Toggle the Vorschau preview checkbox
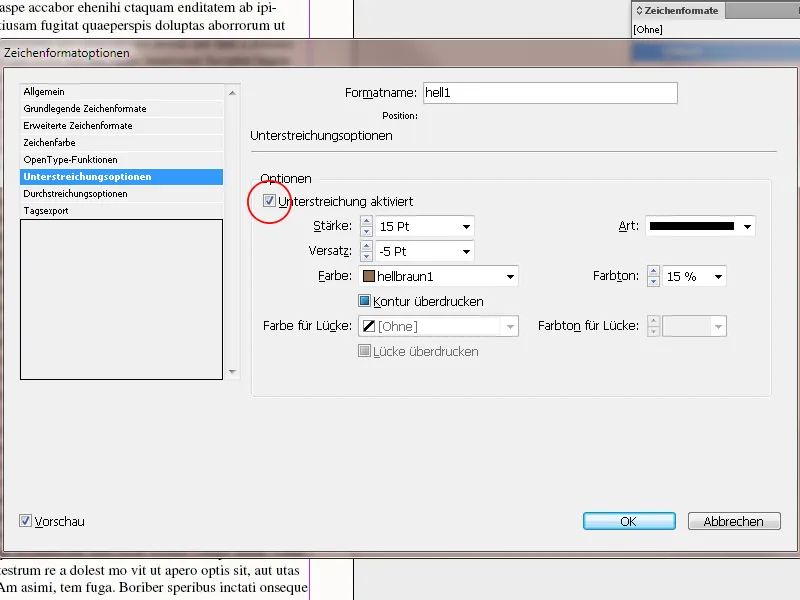800x600 pixels. click(x=25, y=521)
